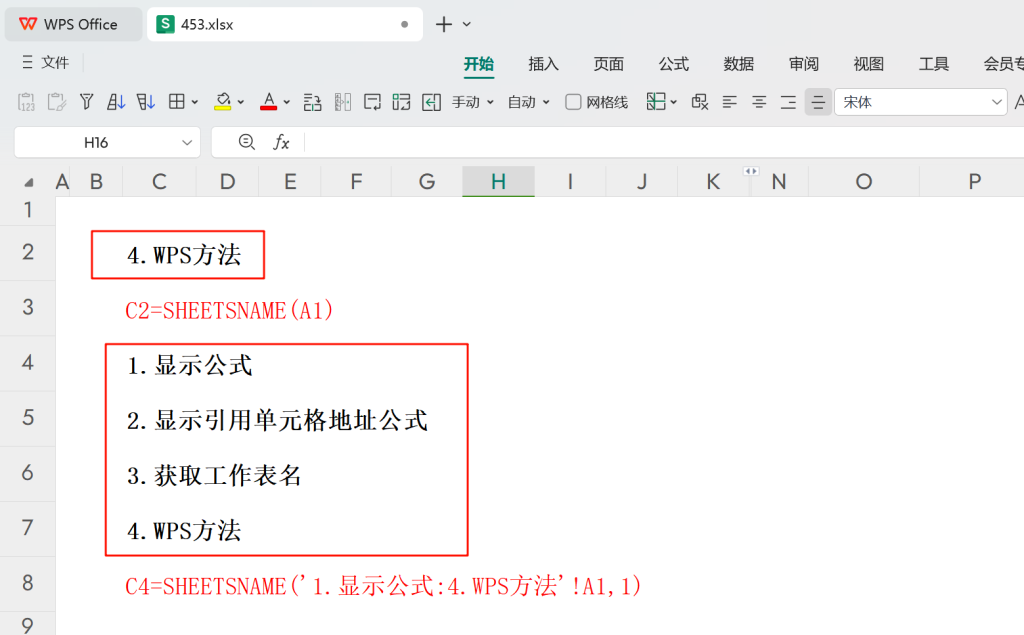Expand fill color dropdown arrow
Viewport: 1024px width, 635px height.
coord(241,103)
